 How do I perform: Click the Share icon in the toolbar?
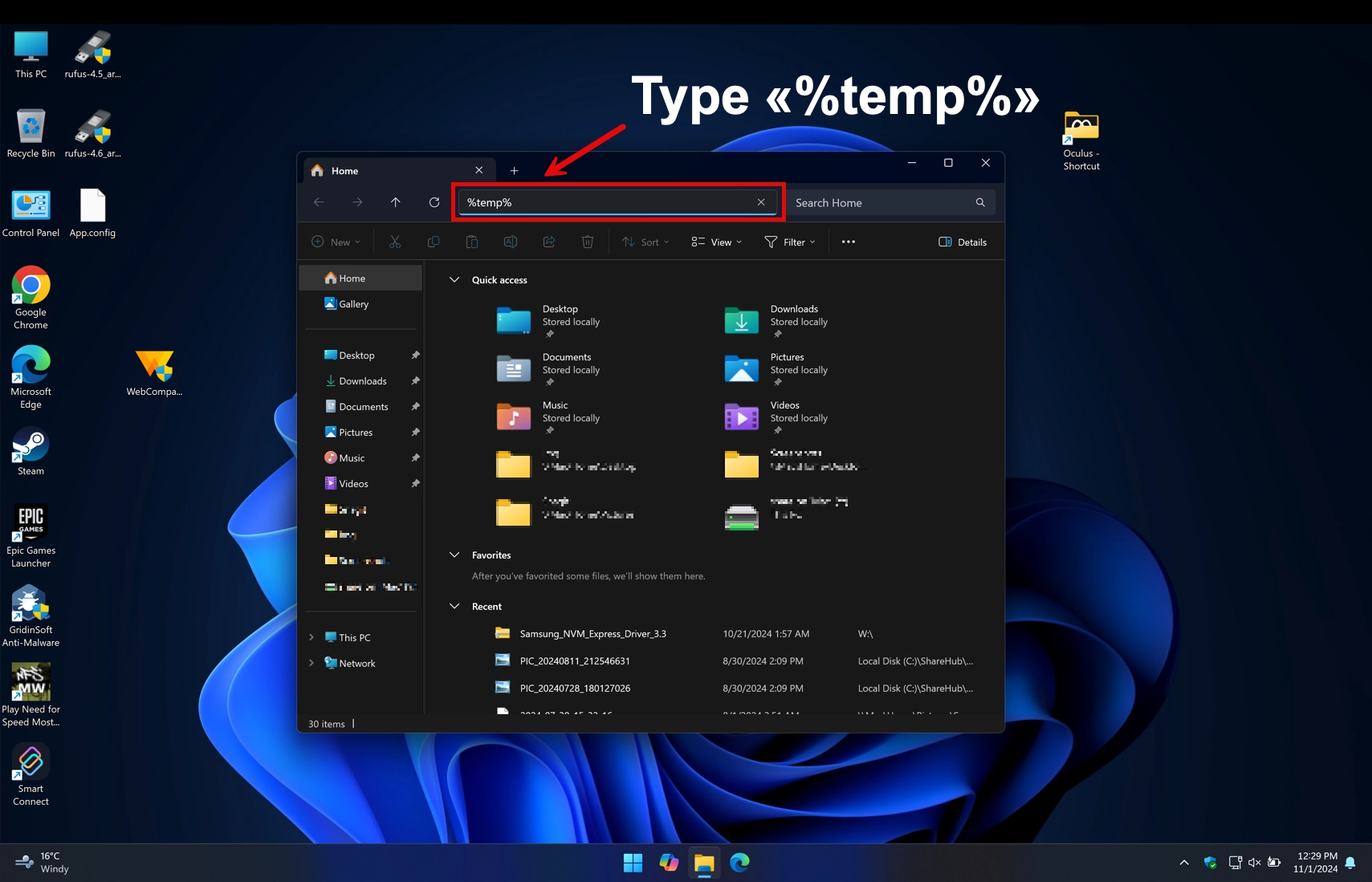549,242
